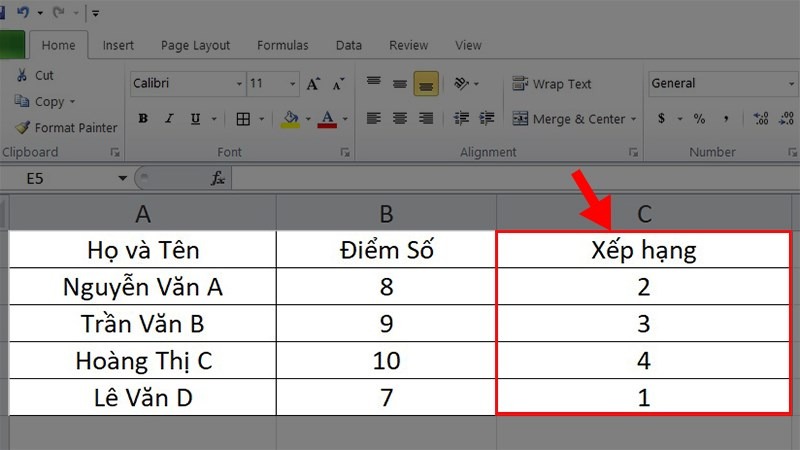The width and height of the screenshot is (800, 450).
Task: Open the Font Color palette arrow
Action: [345, 119]
